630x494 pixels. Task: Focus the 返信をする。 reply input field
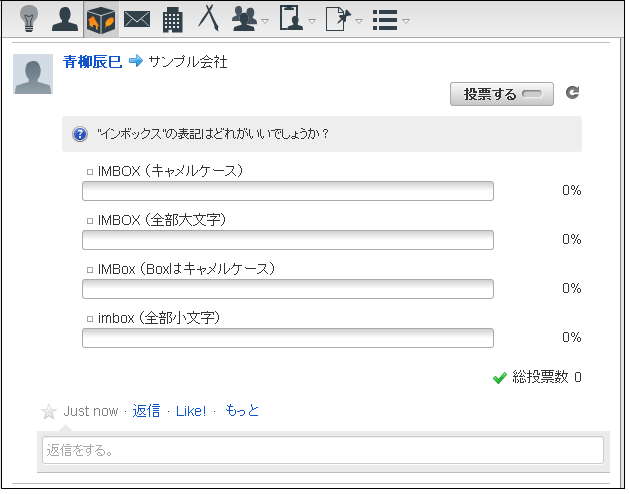click(x=323, y=450)
